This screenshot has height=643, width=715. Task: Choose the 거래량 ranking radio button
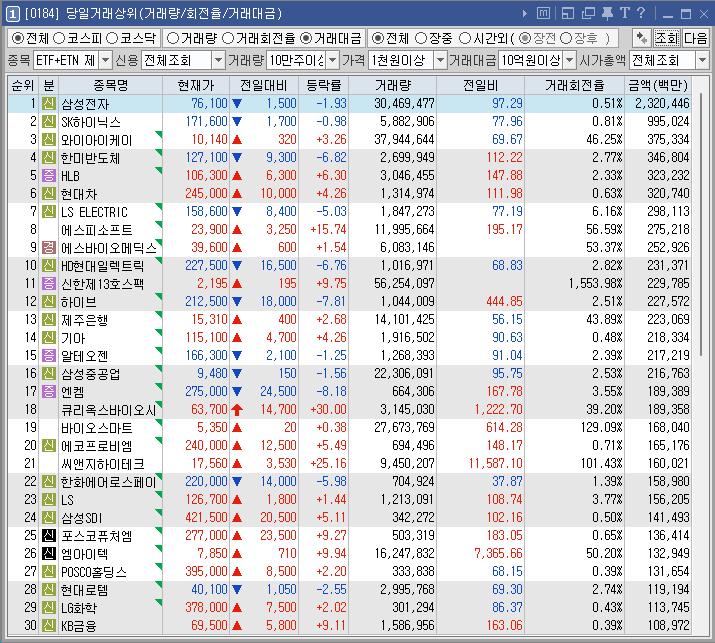(x=173, y=38)
